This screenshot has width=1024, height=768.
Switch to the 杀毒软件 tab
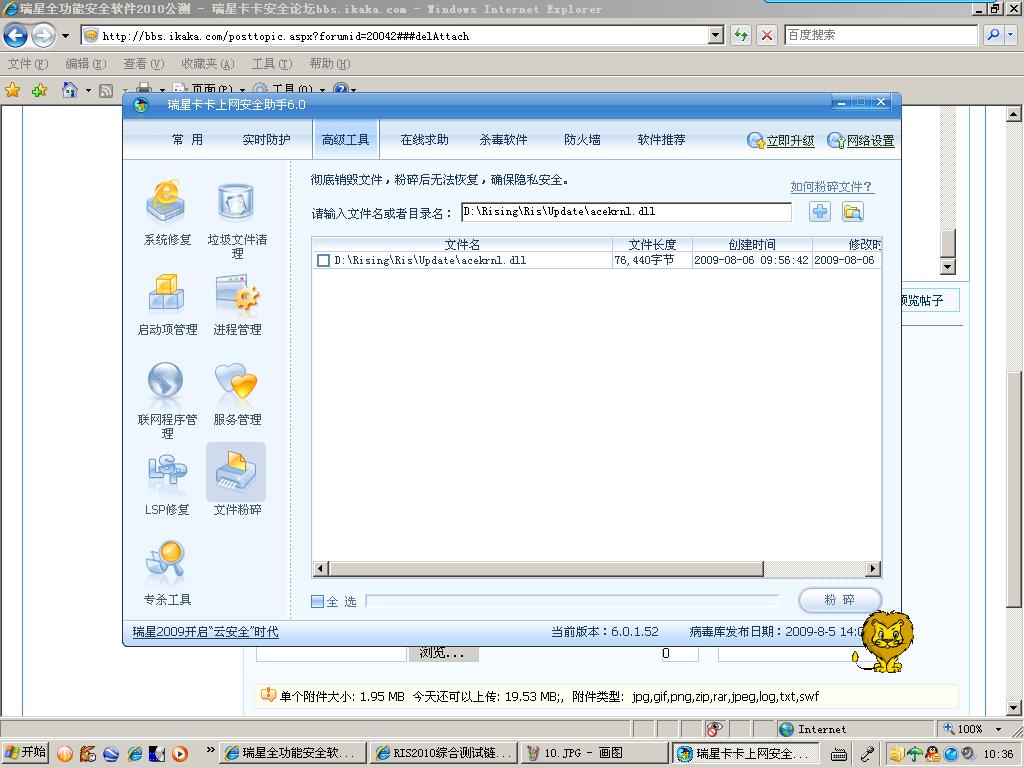[503, 139]
